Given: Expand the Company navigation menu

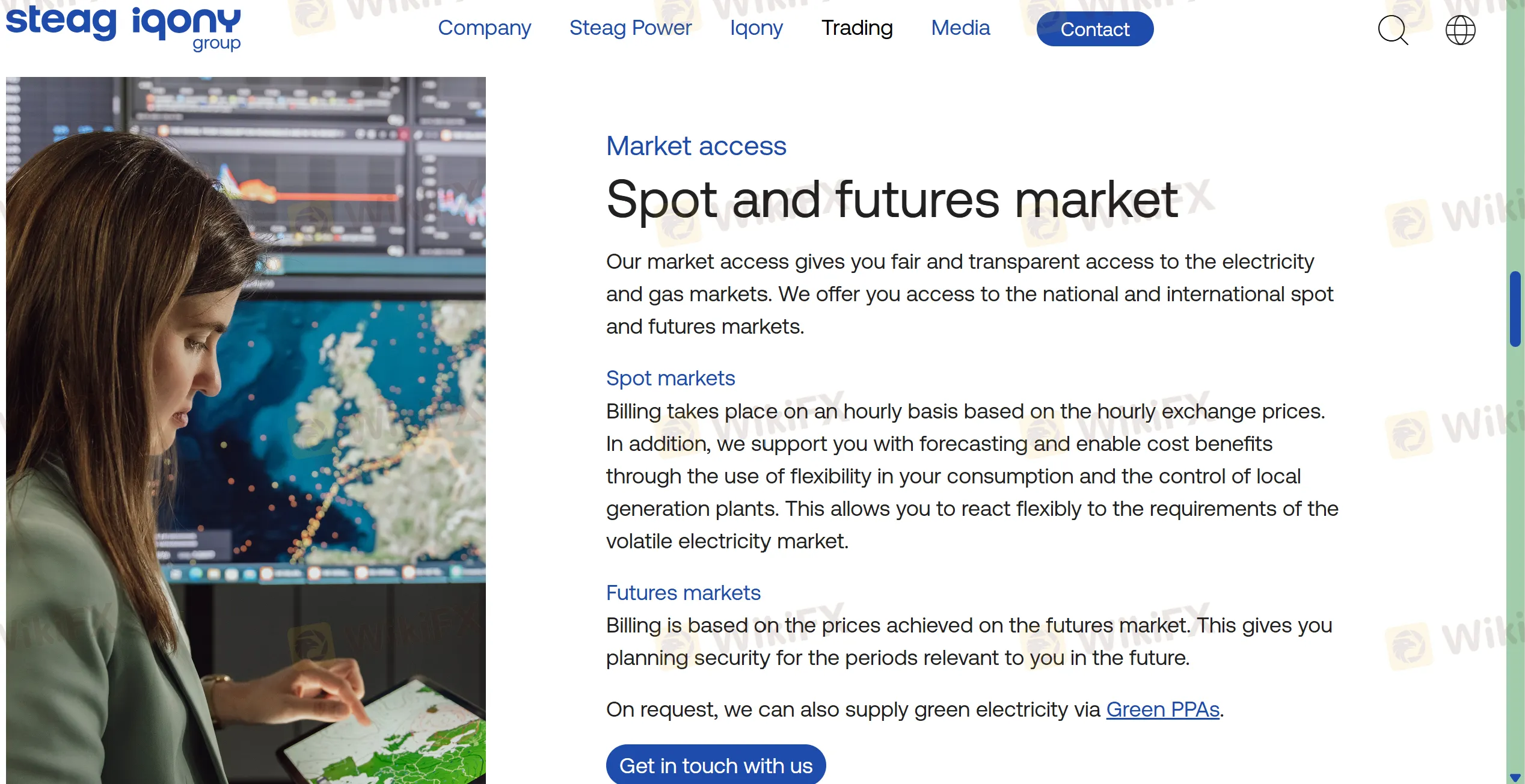Looking at the screenshot, I should (x=485, y=28).
